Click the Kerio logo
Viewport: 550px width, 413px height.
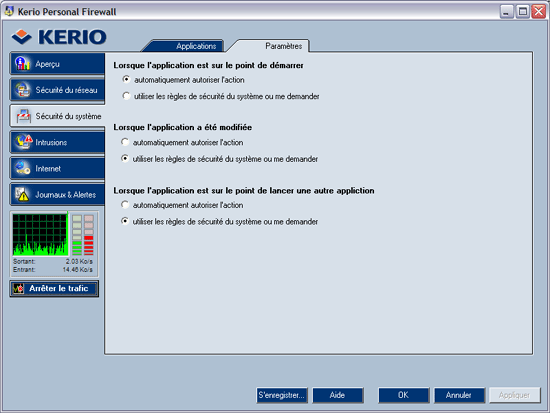pos(59,37)
